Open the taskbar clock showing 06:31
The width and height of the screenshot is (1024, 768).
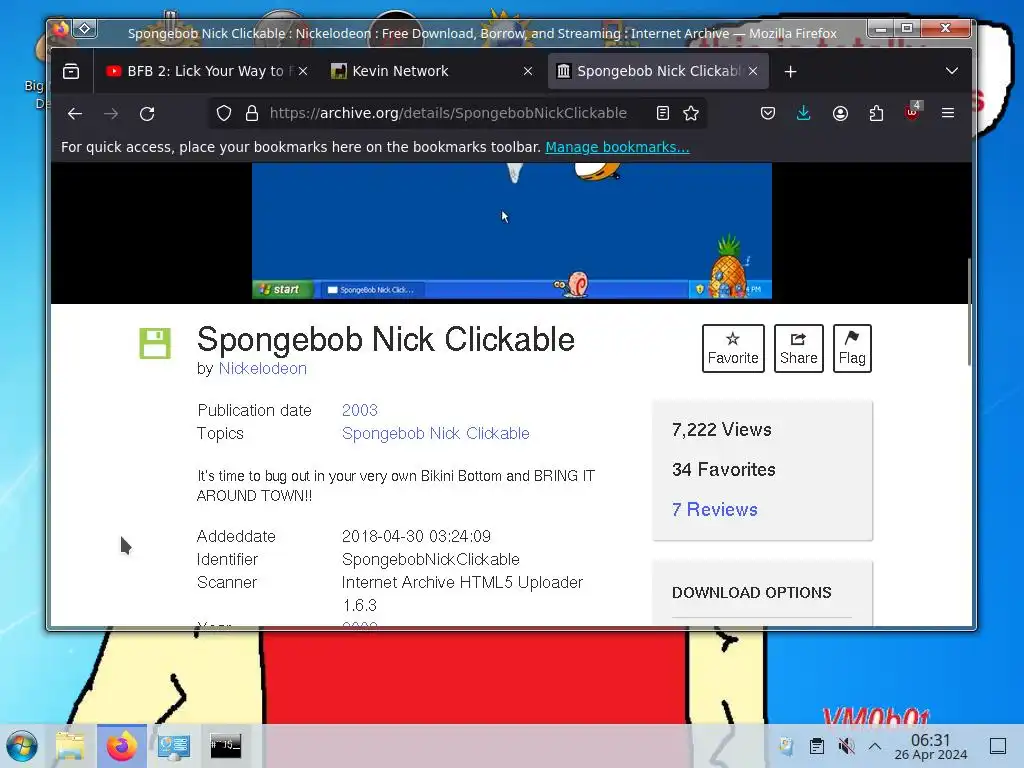(x=931, y=746)
